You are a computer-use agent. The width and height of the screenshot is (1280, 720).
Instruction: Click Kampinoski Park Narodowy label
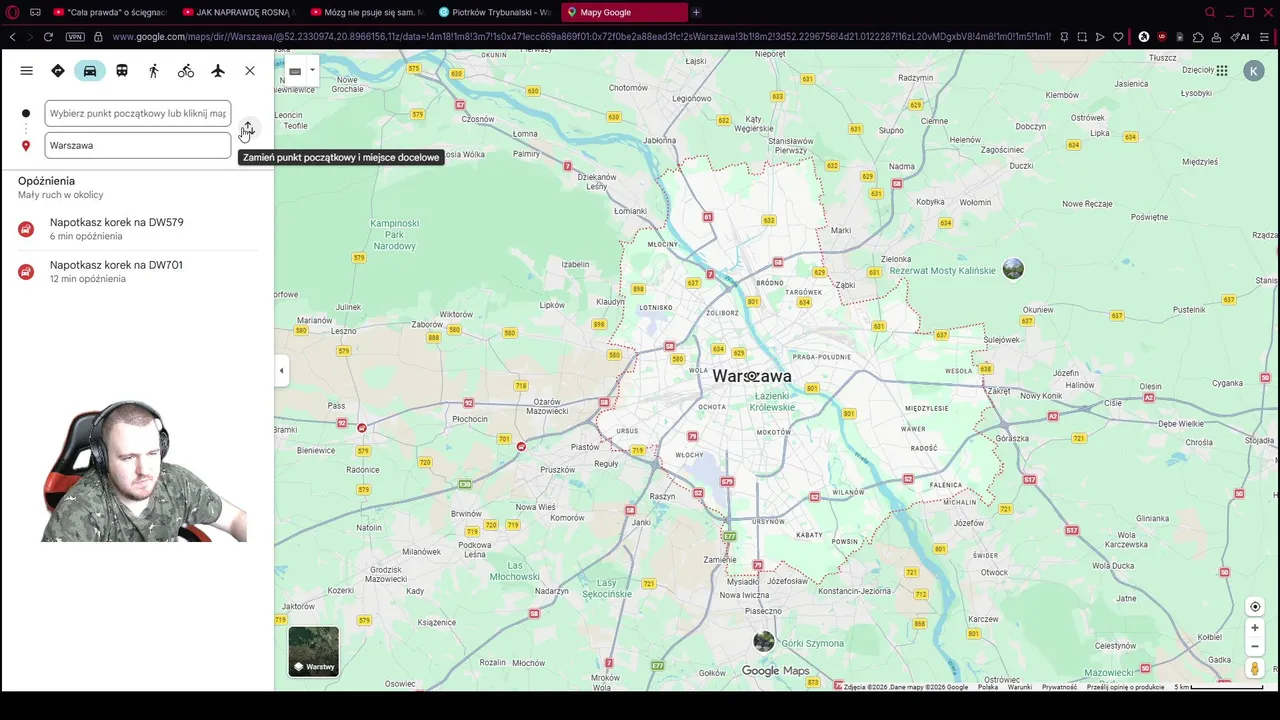coord(394,234)
